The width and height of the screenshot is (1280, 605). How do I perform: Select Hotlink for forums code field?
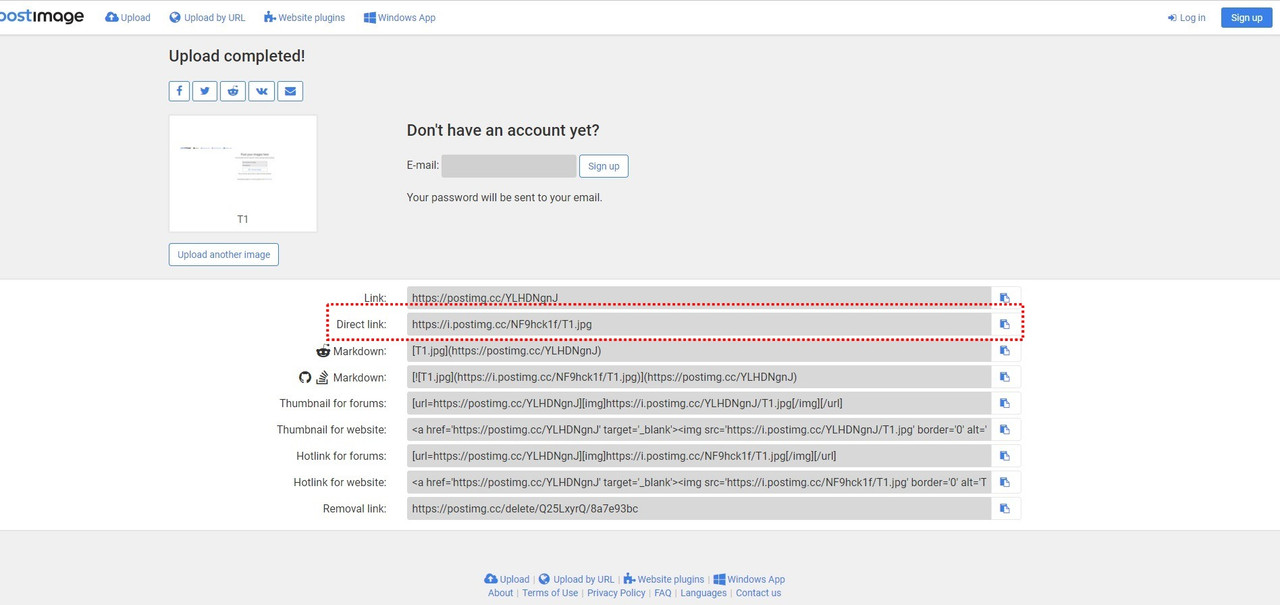[x=699, y=456]
